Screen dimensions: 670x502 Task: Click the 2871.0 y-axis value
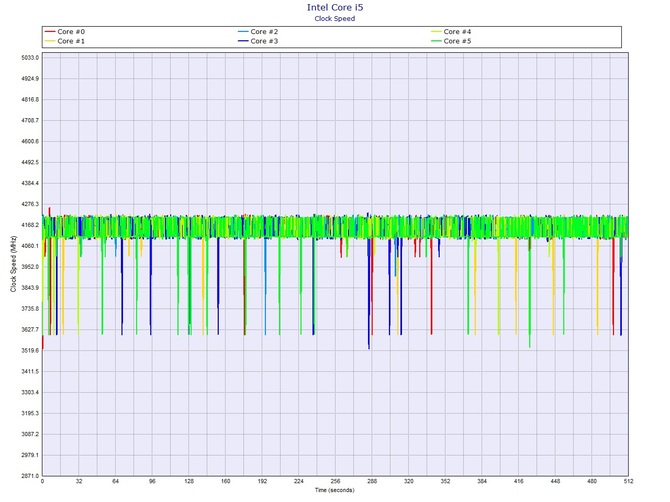[30, 476]
